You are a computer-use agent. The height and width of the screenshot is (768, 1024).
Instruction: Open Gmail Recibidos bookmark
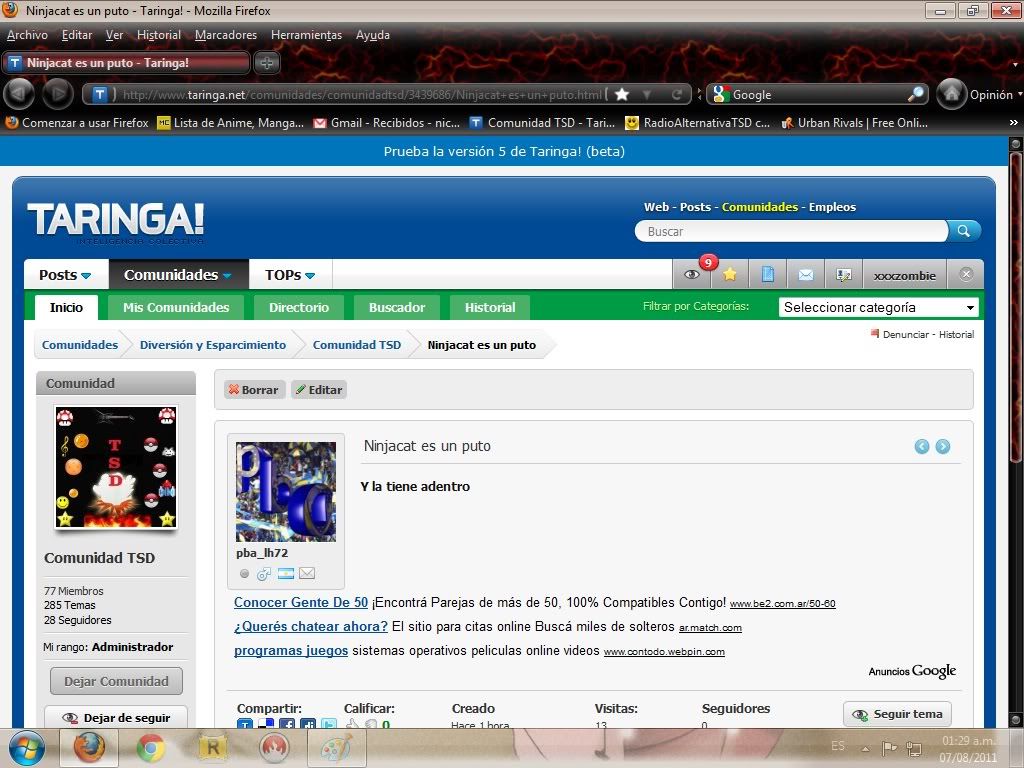[x=387, y=123]
